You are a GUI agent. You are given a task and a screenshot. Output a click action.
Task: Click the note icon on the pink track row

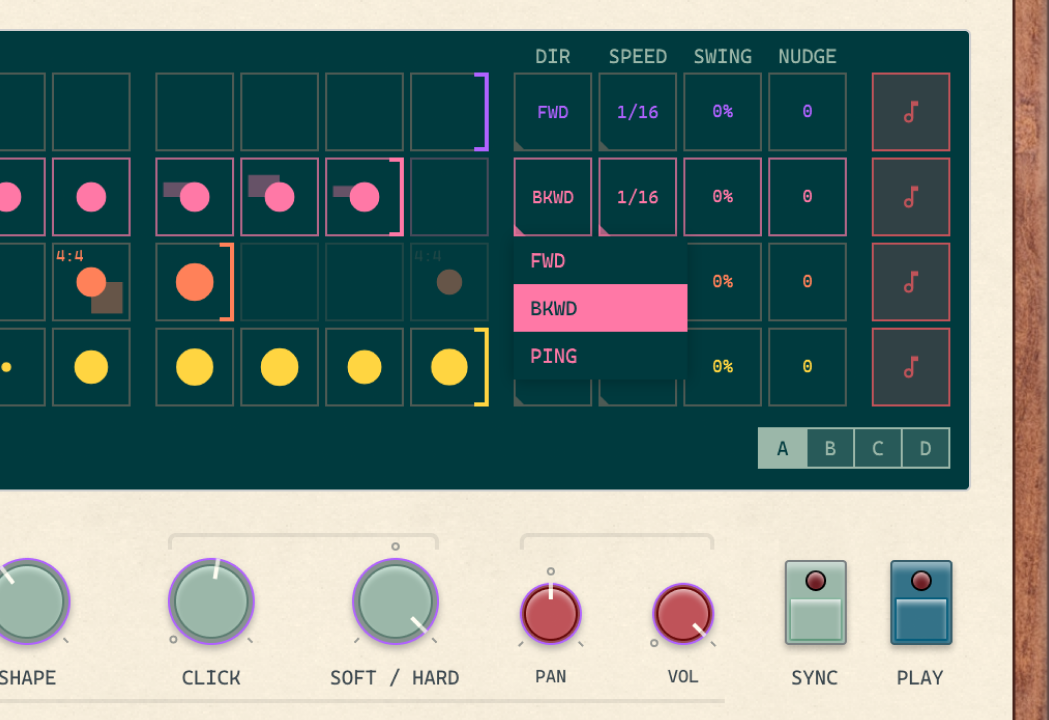pyautogui.click(x=911, y=196)
